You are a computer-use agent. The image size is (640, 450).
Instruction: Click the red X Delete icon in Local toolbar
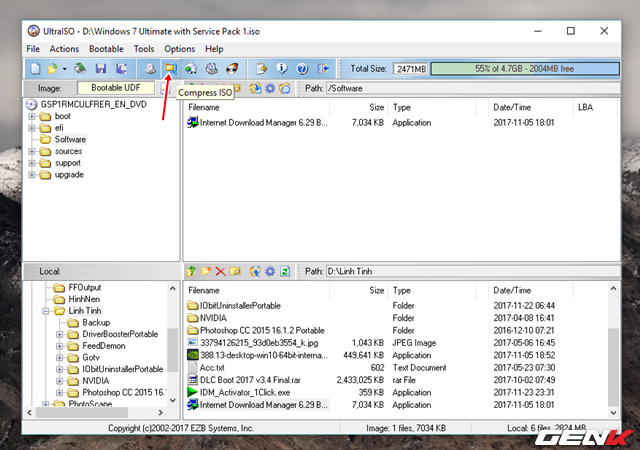point(220,271)
